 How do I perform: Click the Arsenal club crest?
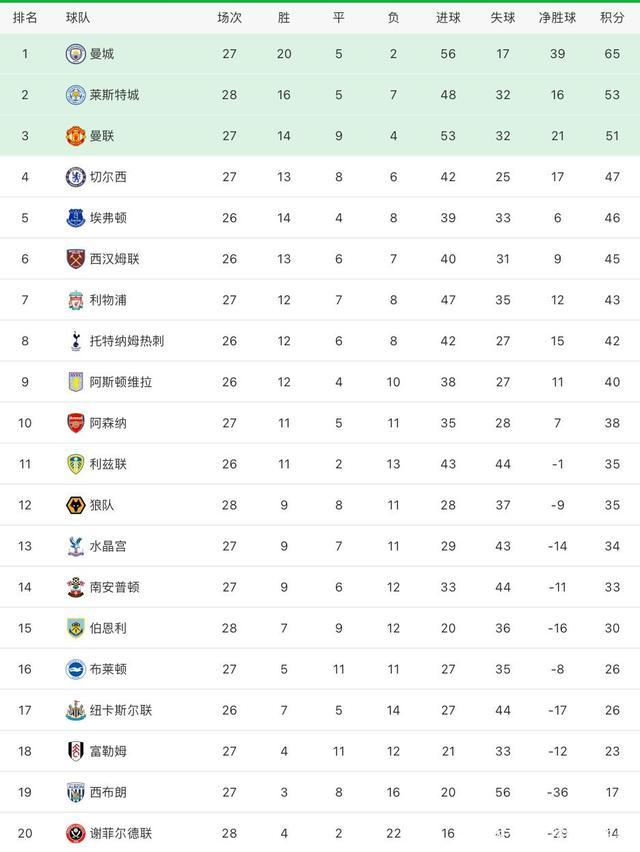[75, 423]
